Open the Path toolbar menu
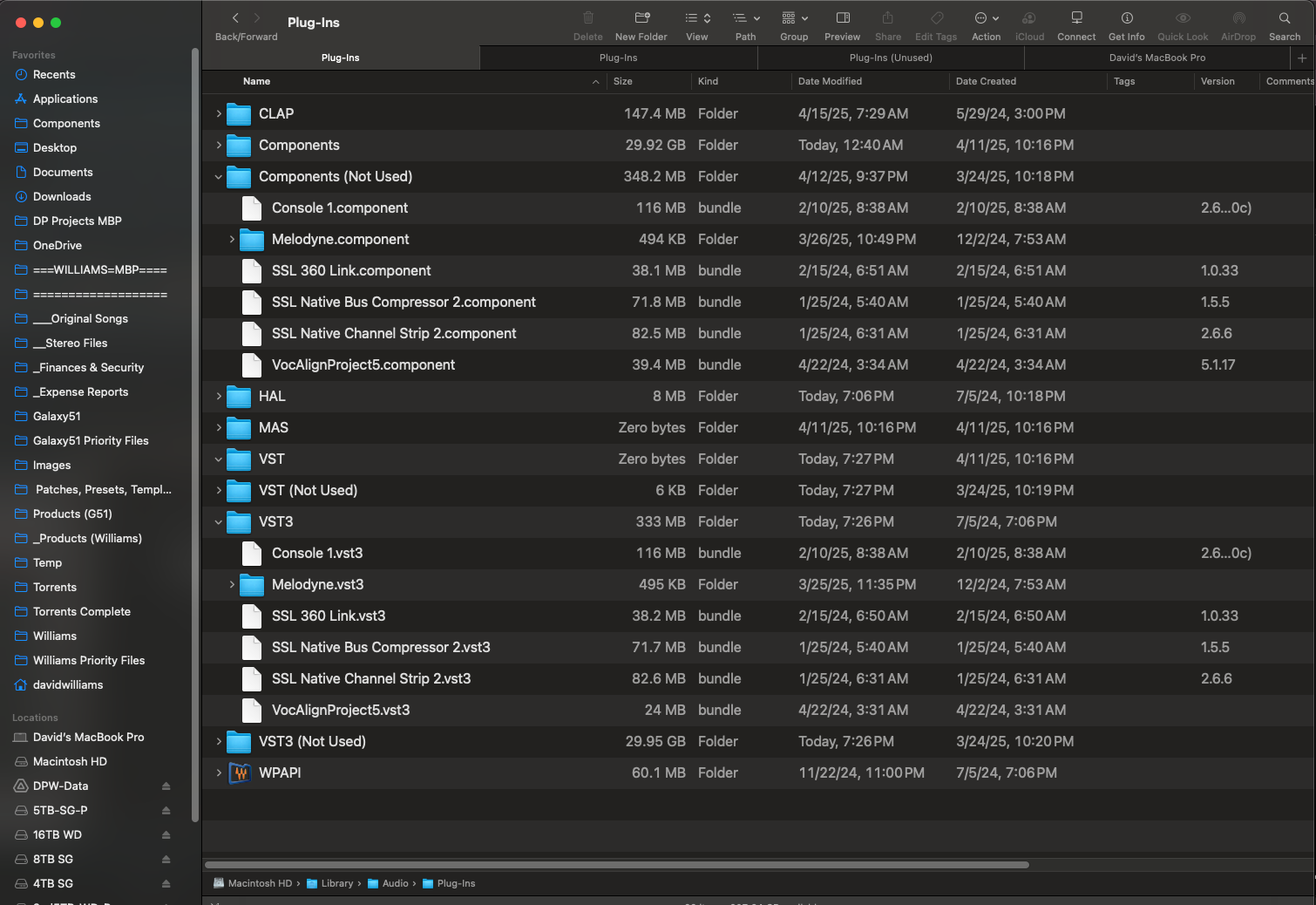 click(x=746, y=18)
